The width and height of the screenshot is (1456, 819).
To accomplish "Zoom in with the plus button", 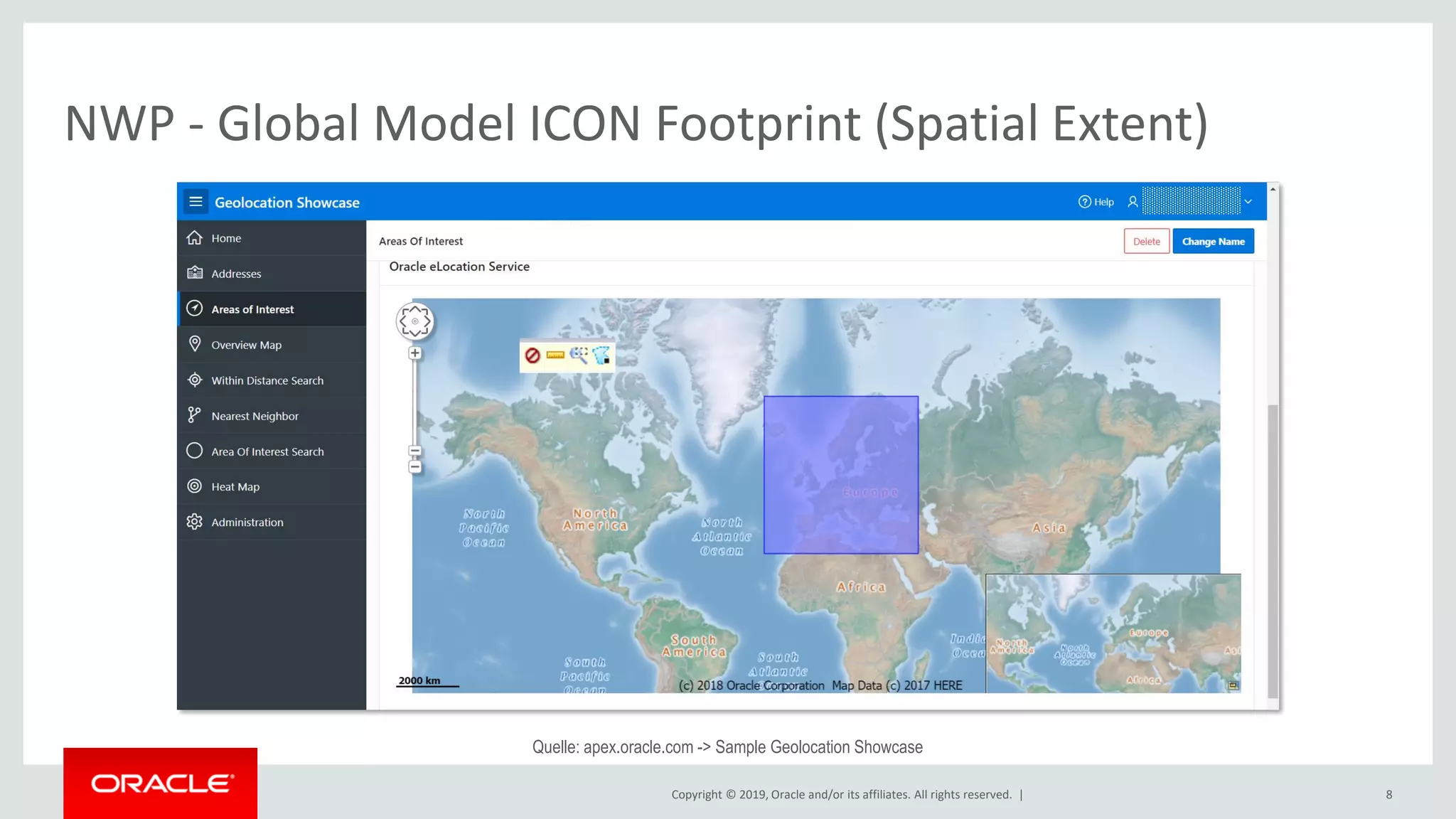I will [415, 353].
